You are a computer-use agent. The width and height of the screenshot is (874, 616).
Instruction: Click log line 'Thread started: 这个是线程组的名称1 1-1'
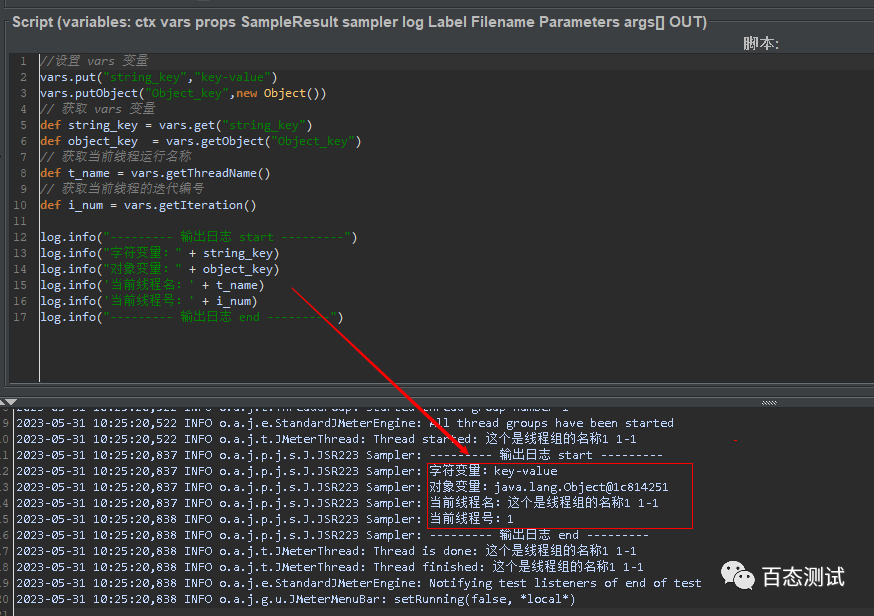point(326,439)
